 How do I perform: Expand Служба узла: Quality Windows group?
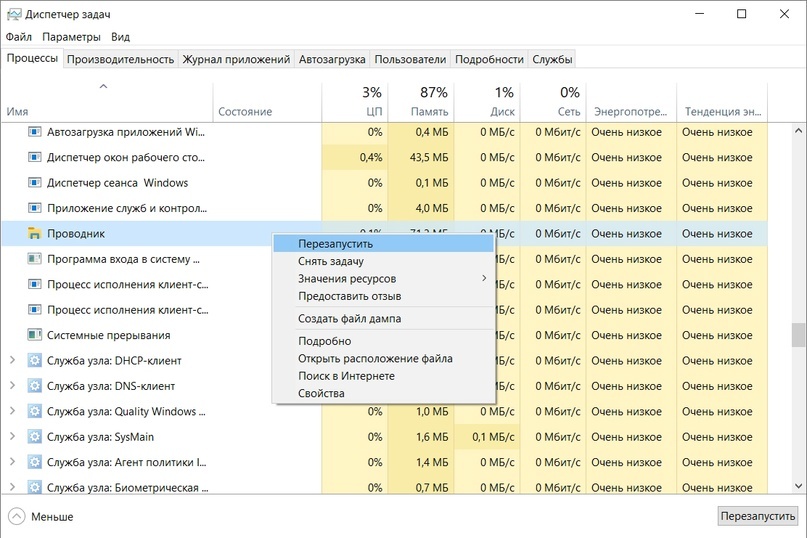(12, 411)
